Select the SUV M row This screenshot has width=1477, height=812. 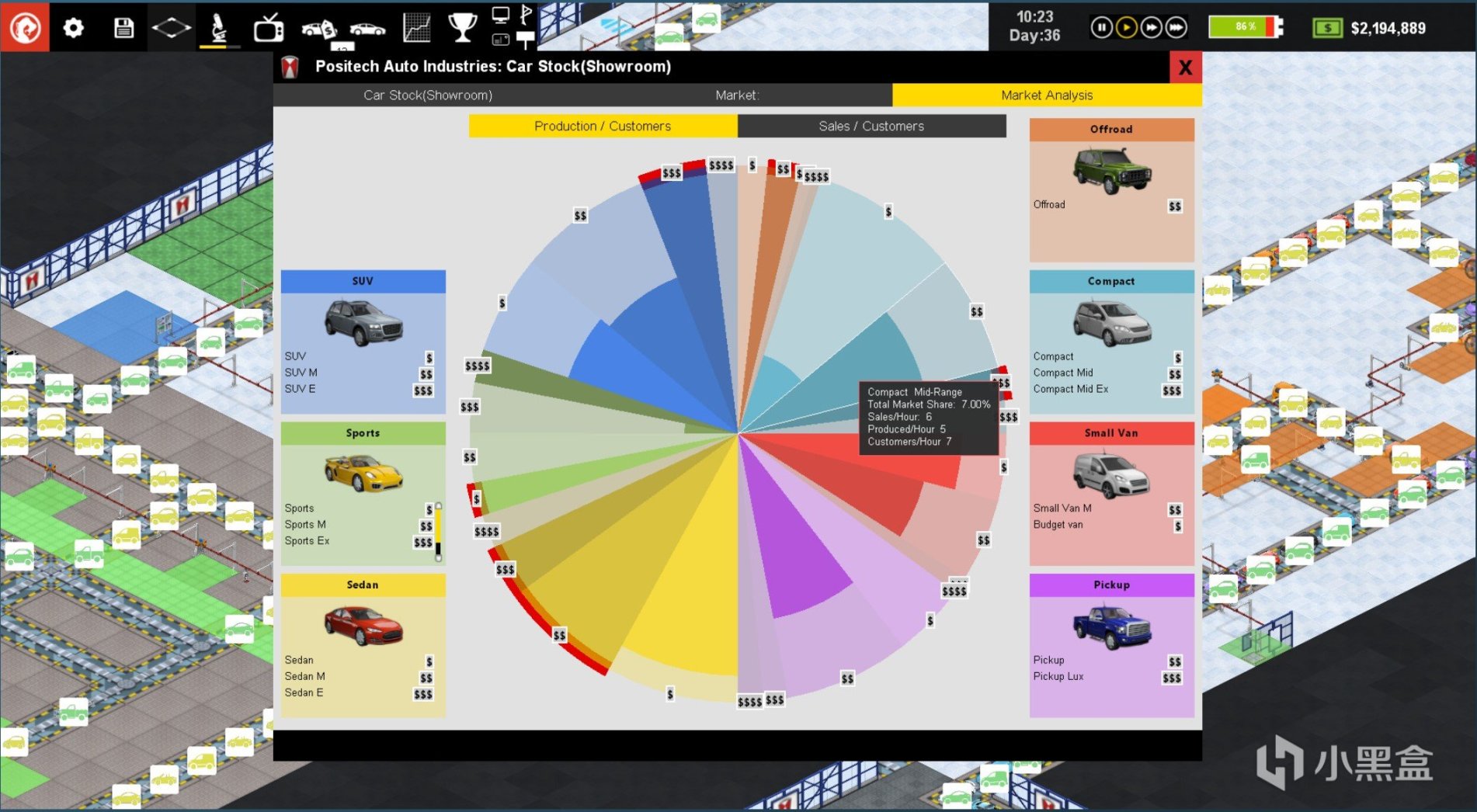pos(360,373)
